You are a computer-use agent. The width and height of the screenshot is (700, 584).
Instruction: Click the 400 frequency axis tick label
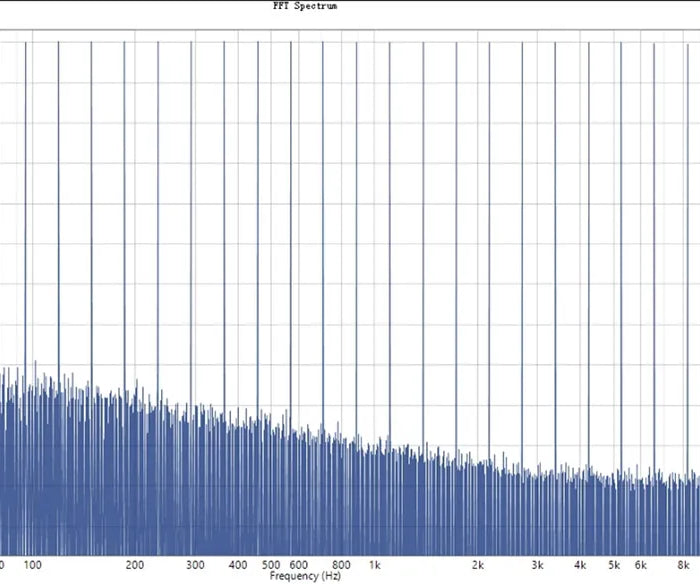(x=239, y=565)
